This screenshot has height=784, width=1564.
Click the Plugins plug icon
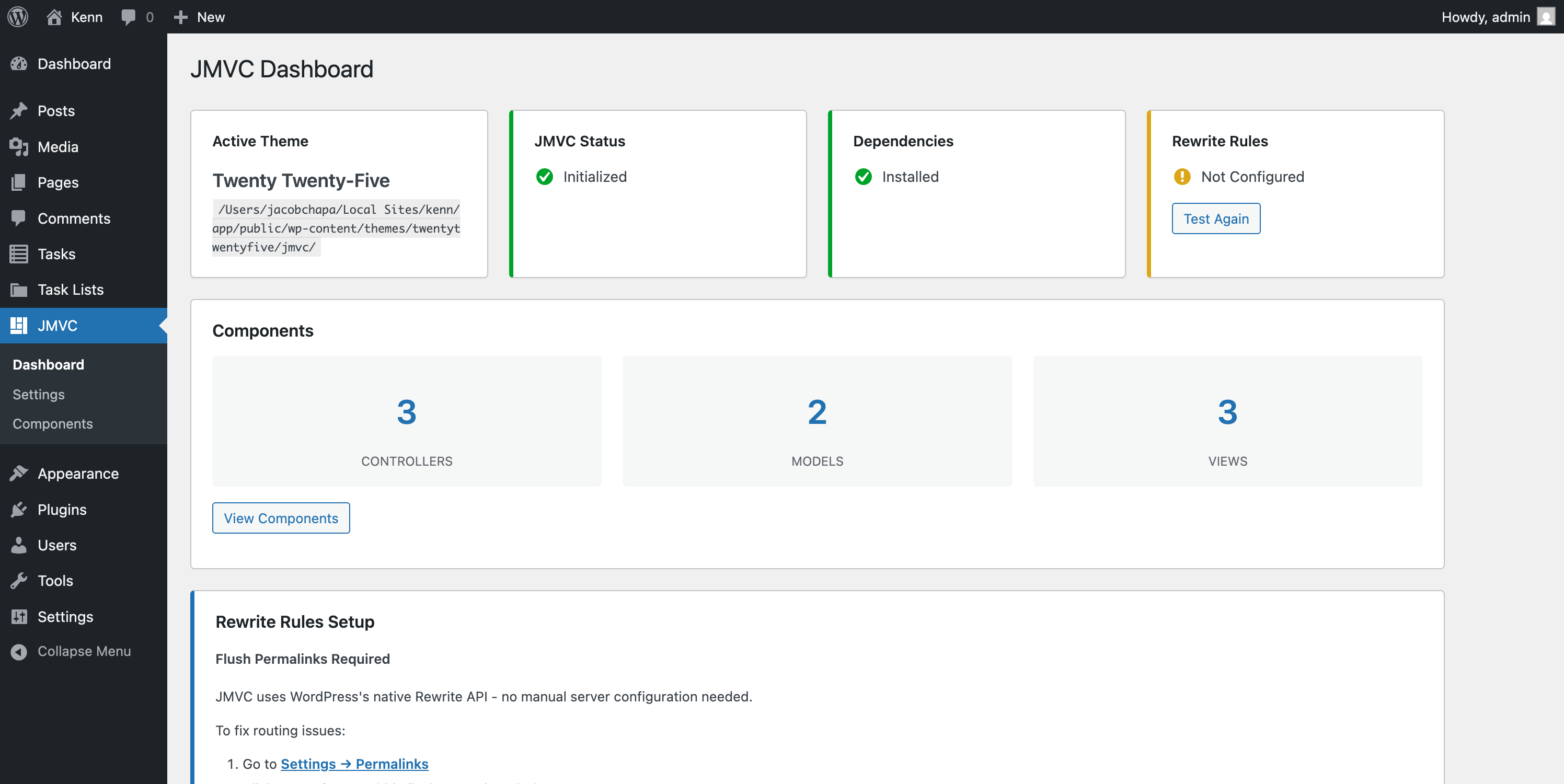pyautogui.click(x=19, y=509)
